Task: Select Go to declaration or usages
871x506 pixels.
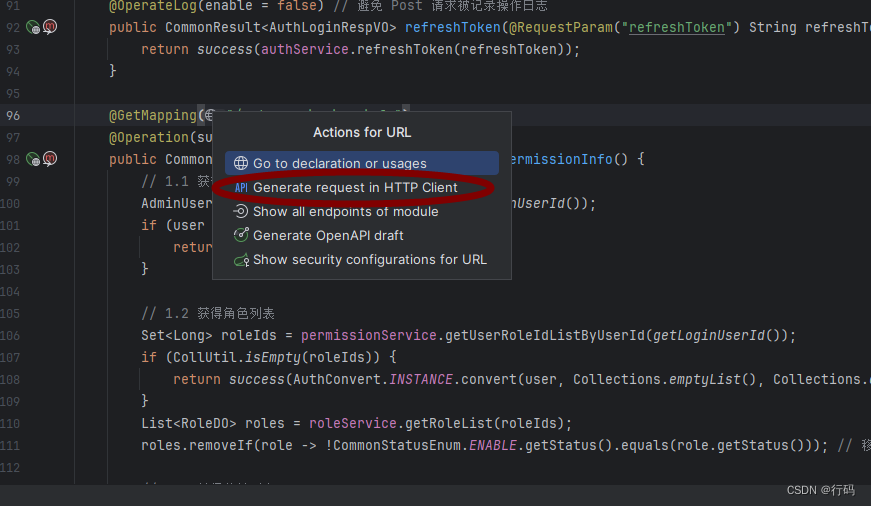Action: pos(362,163)
